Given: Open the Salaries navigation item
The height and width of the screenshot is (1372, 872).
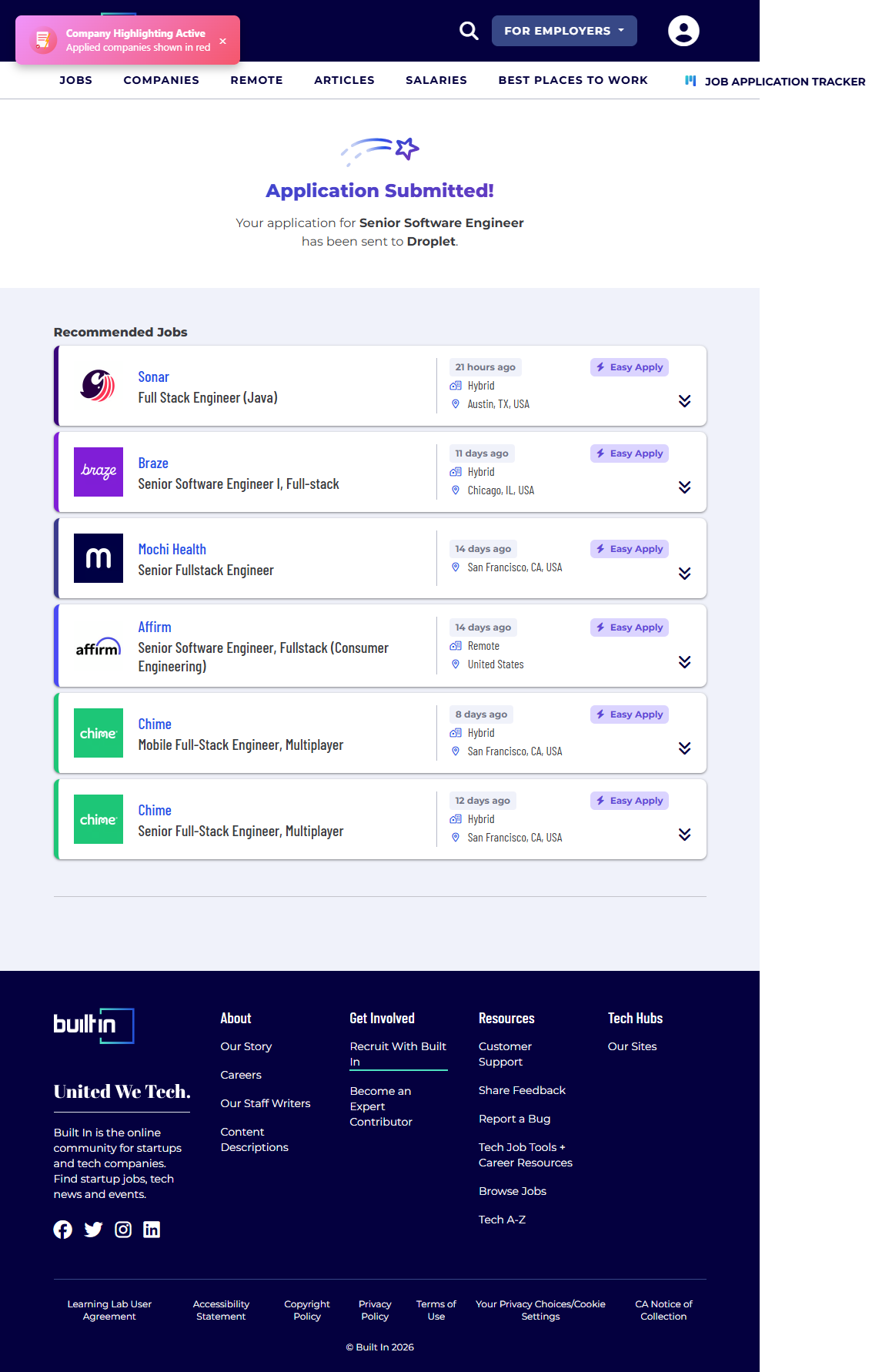Looking at the screenshot, I should pos(436,80).
